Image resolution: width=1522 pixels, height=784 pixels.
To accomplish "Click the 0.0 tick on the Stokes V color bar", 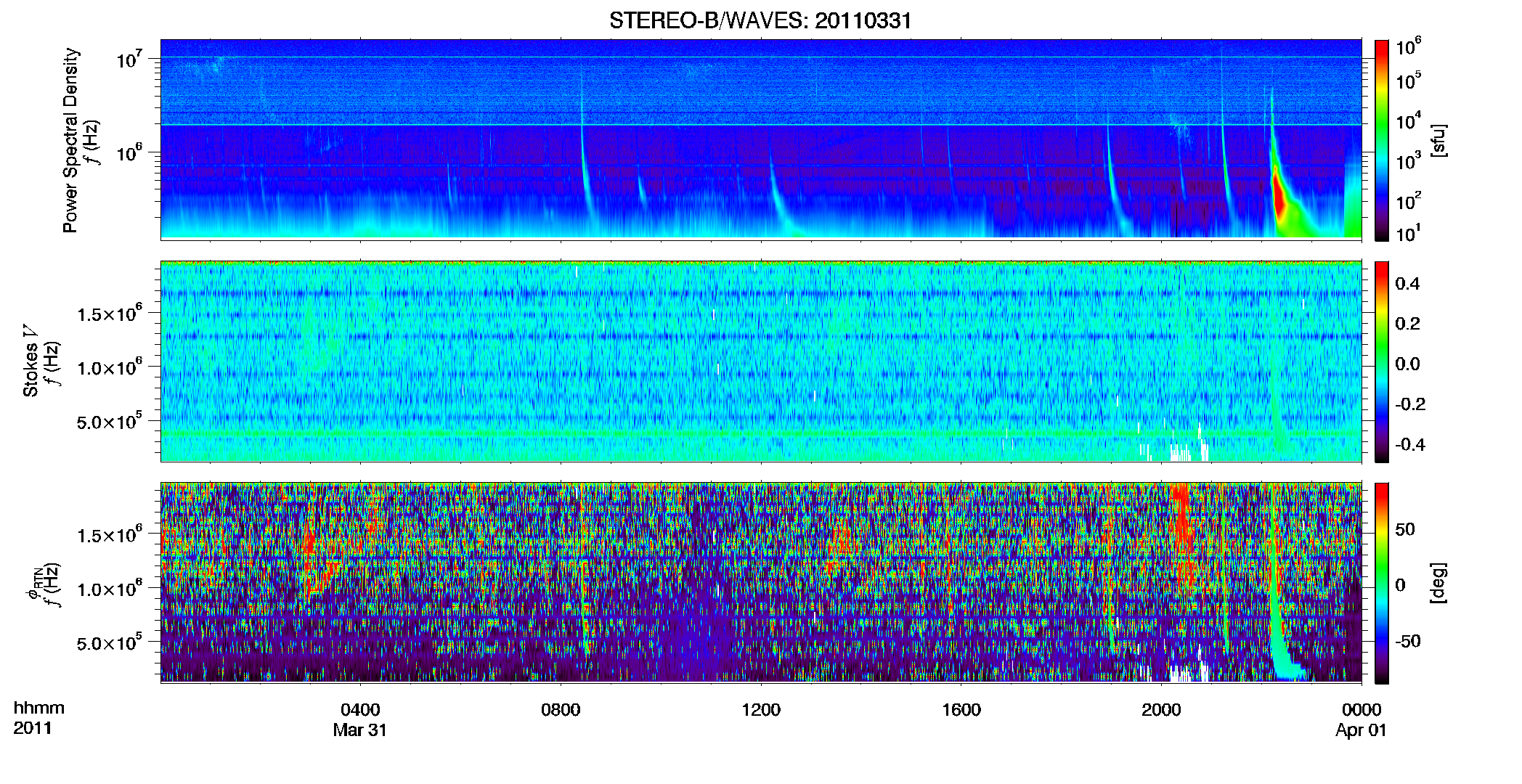I will (1407, 364).
